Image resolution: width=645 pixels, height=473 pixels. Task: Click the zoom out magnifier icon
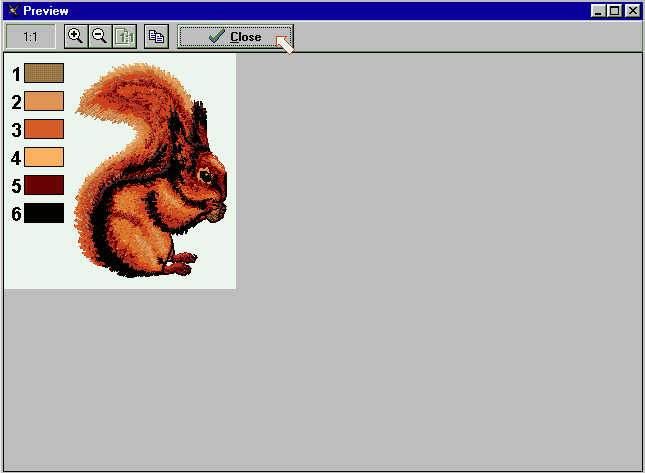point(100,37)
